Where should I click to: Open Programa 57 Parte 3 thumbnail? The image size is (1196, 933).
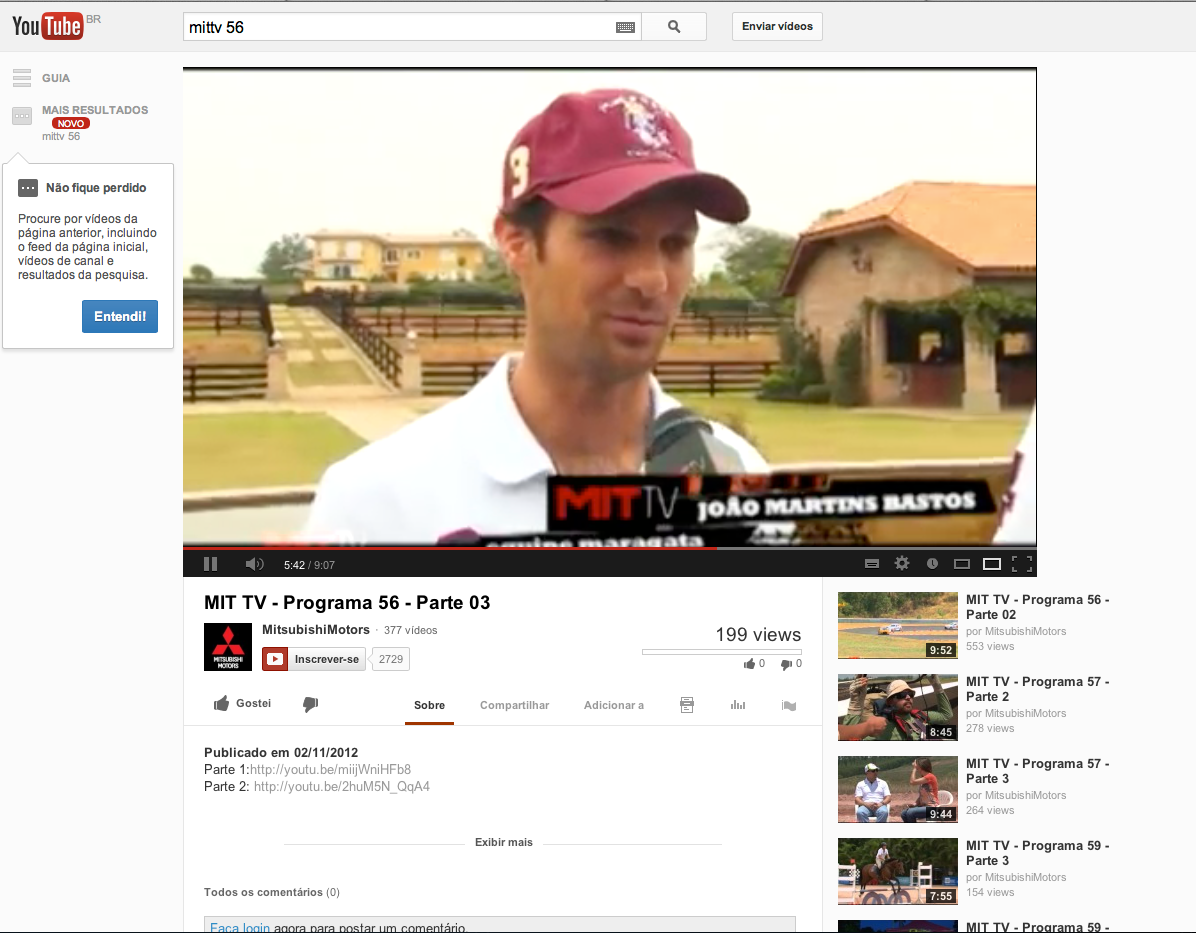(898, 790)
